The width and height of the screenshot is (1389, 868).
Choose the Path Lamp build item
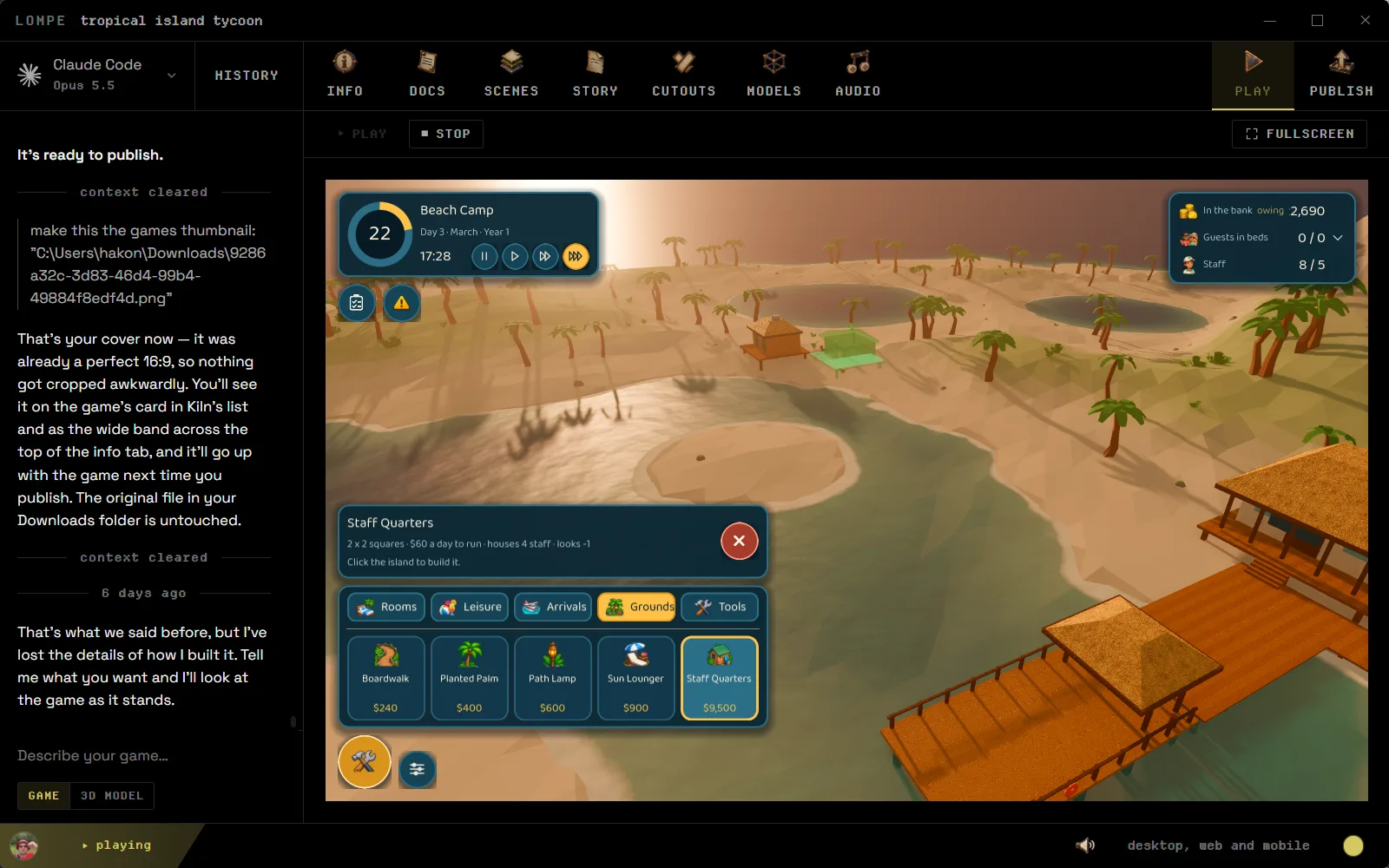point(553,679)
